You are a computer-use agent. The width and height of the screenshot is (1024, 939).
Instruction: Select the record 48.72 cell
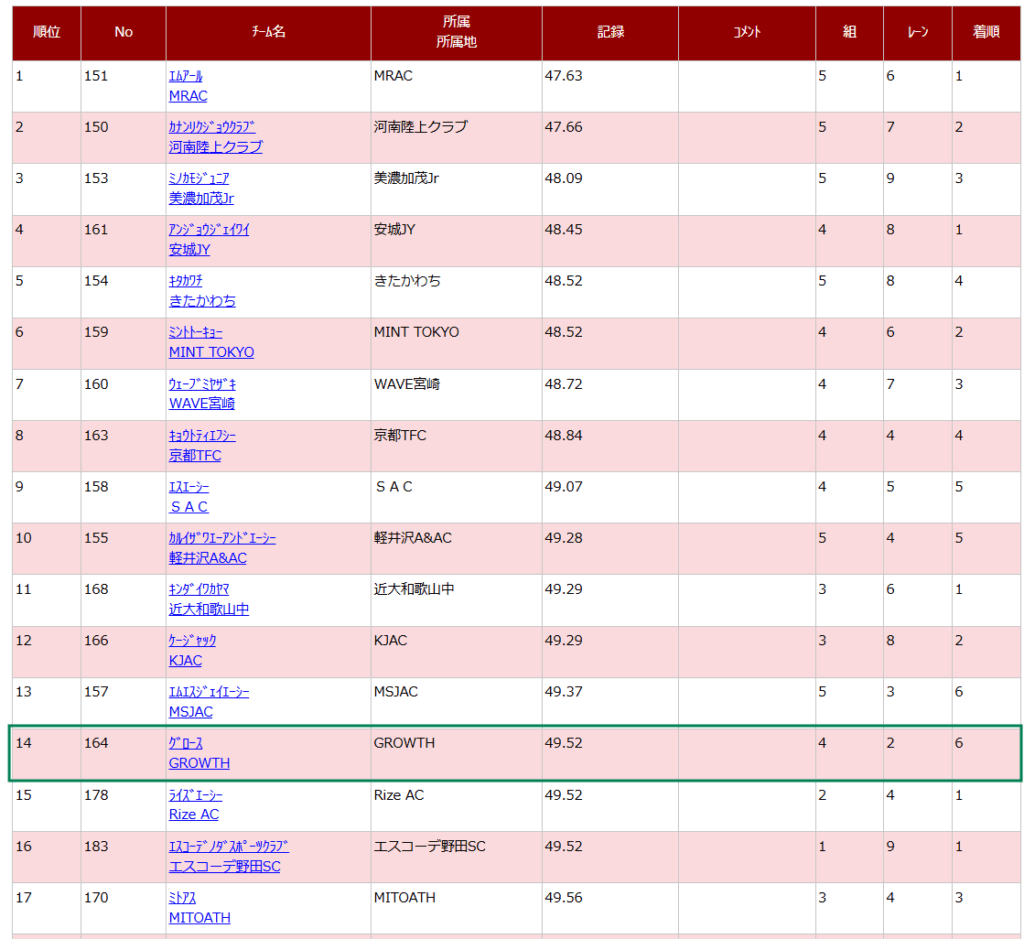point(611,395)
